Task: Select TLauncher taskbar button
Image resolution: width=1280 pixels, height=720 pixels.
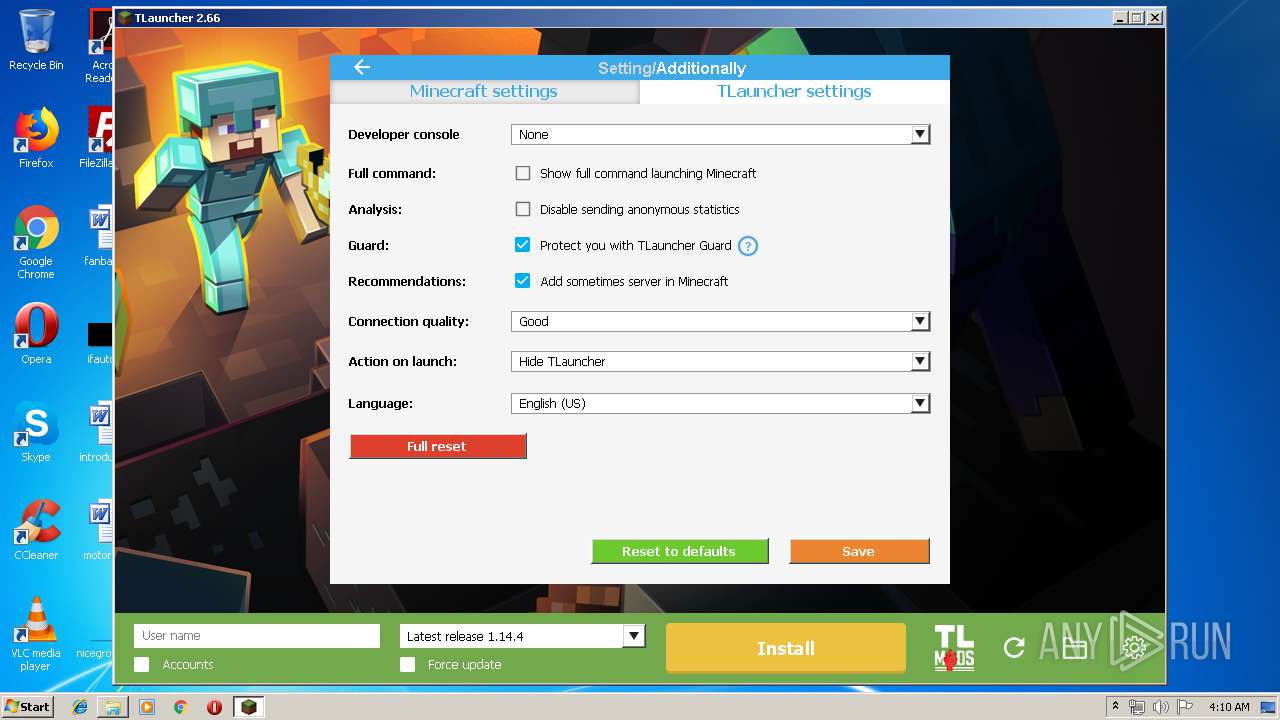Action: [249, 707]
